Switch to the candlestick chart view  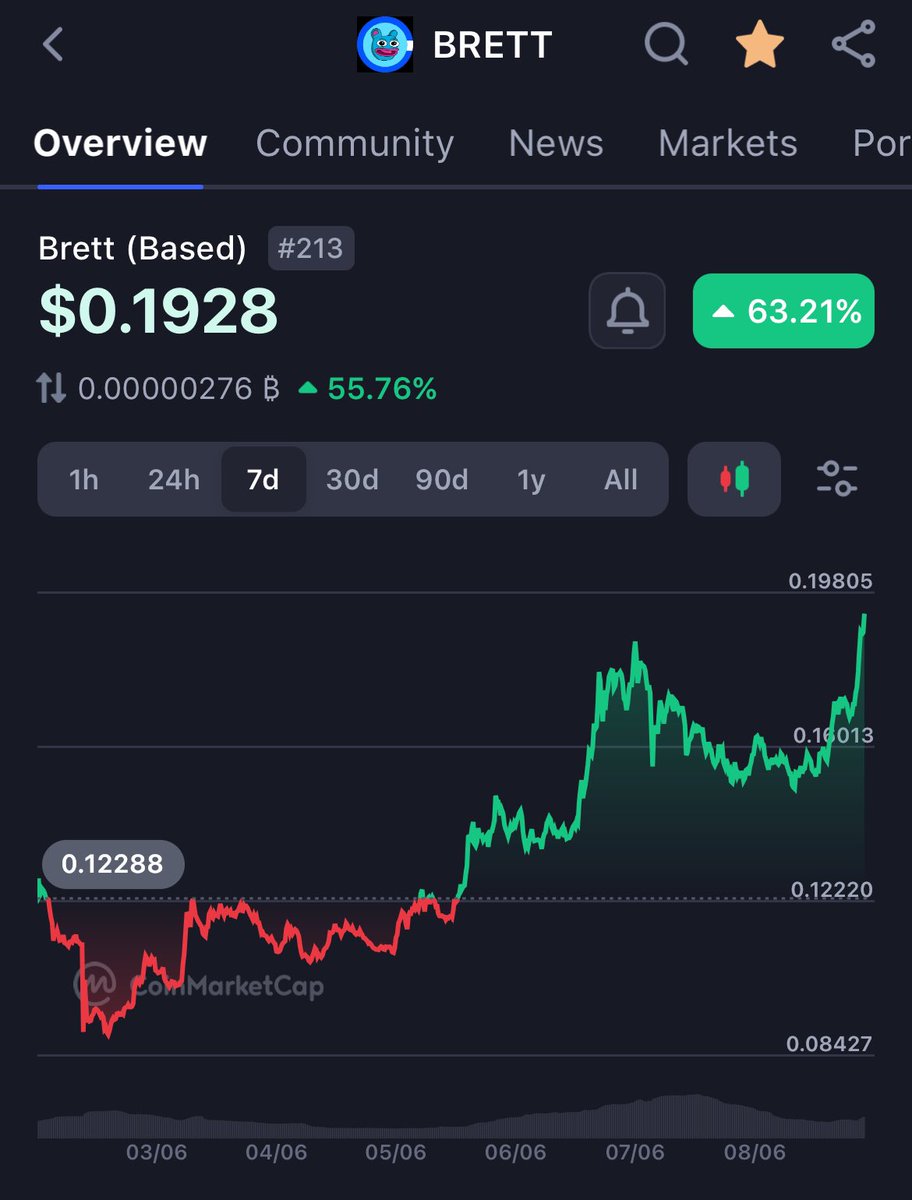tap(735, 479)
